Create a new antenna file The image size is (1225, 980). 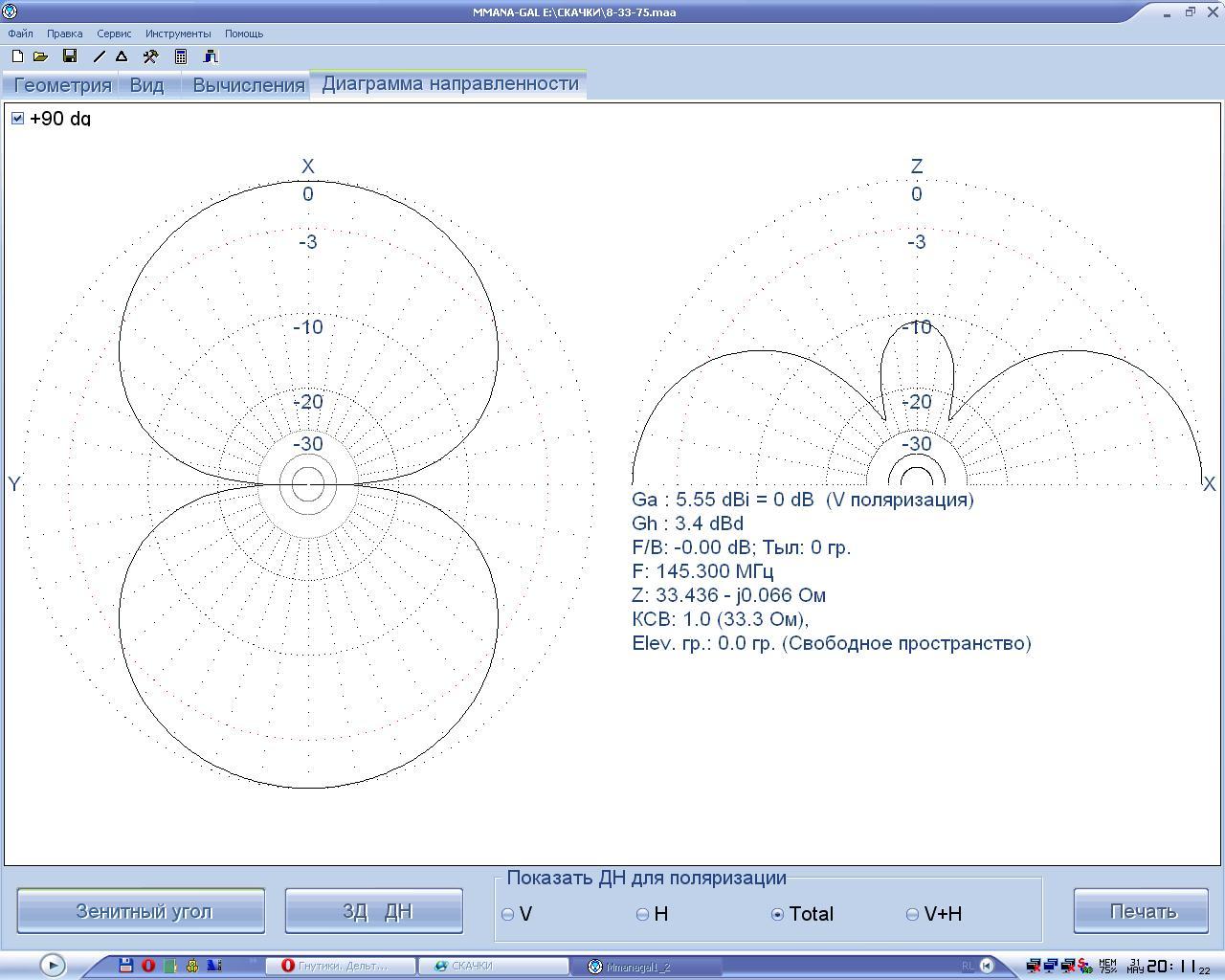pos(17,56)
